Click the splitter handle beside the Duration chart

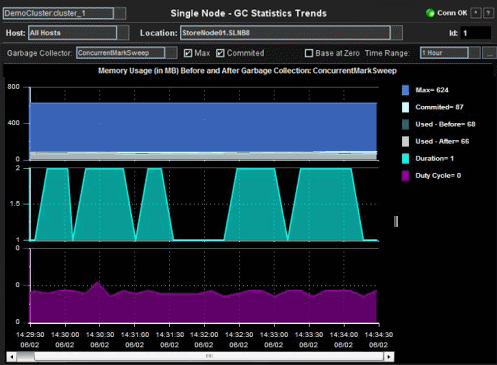pos(396,221)
